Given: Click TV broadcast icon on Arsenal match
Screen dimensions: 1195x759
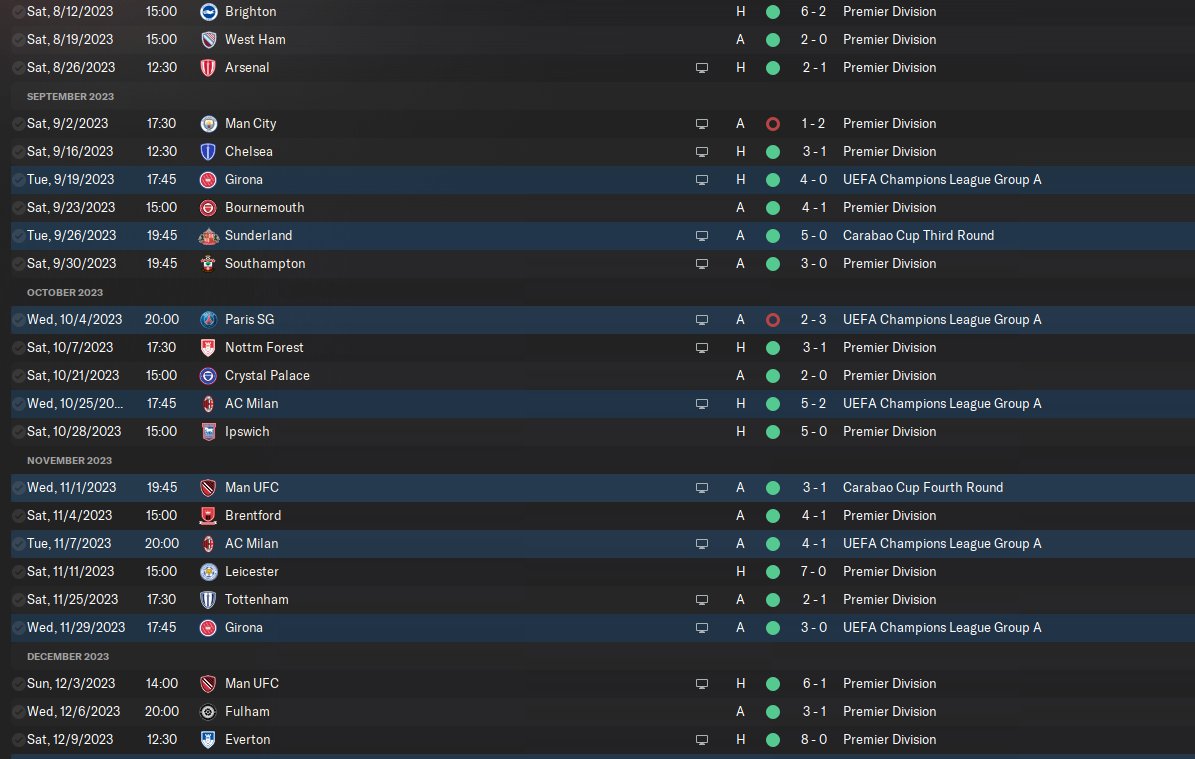Looking at the screenshot, I should [x=702, y=68].
